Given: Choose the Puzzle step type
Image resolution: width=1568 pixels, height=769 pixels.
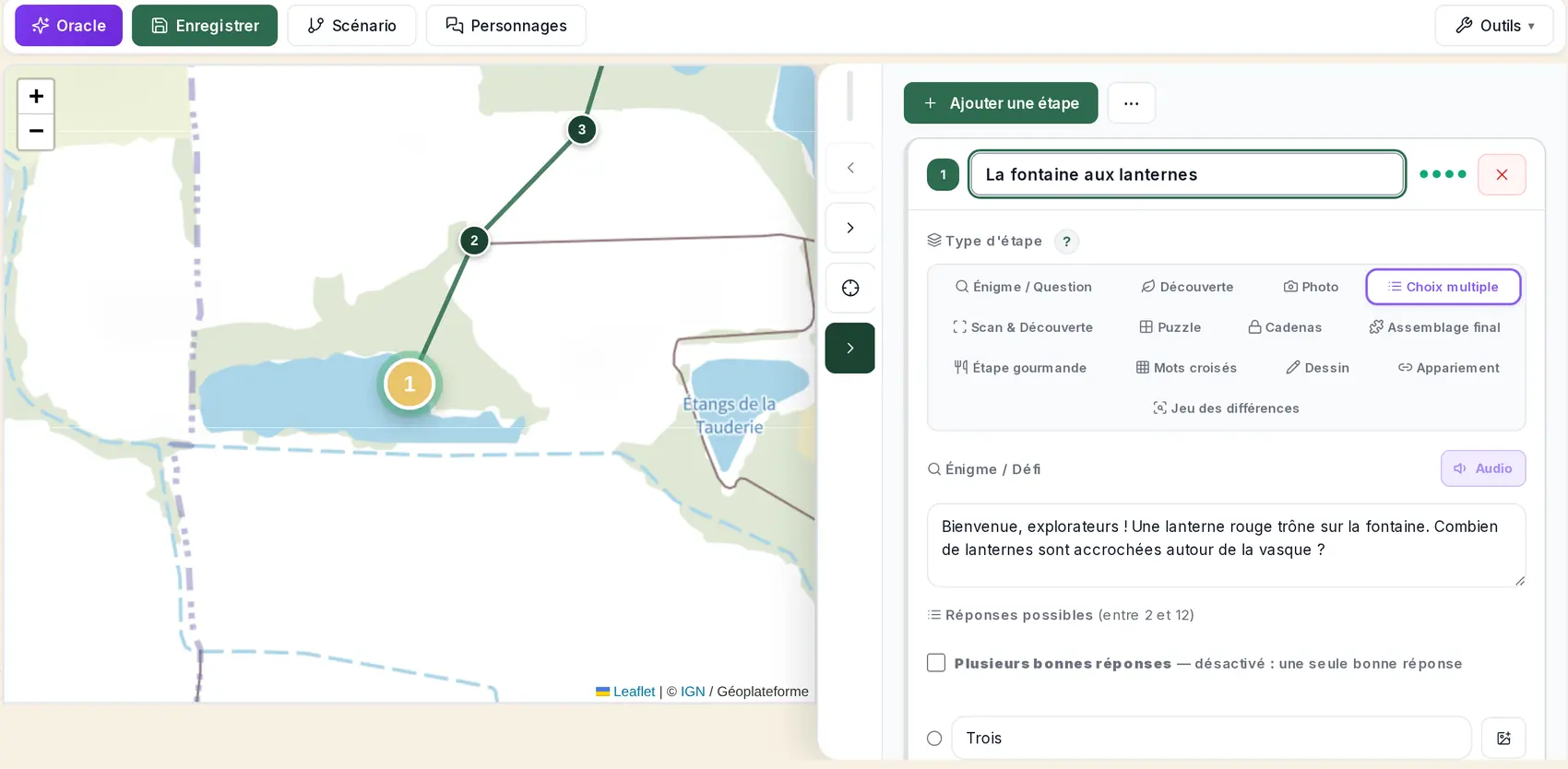Looking at the screenshot, I should pyautogui.click(x=1170, y=327).
